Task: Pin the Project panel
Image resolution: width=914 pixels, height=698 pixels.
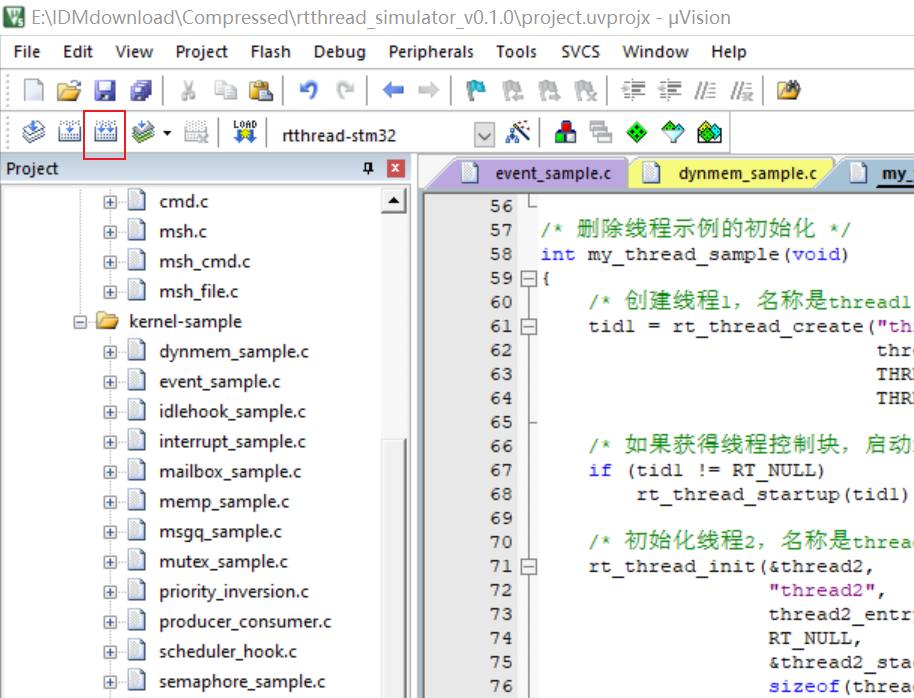Action: [x=368, y=169]
